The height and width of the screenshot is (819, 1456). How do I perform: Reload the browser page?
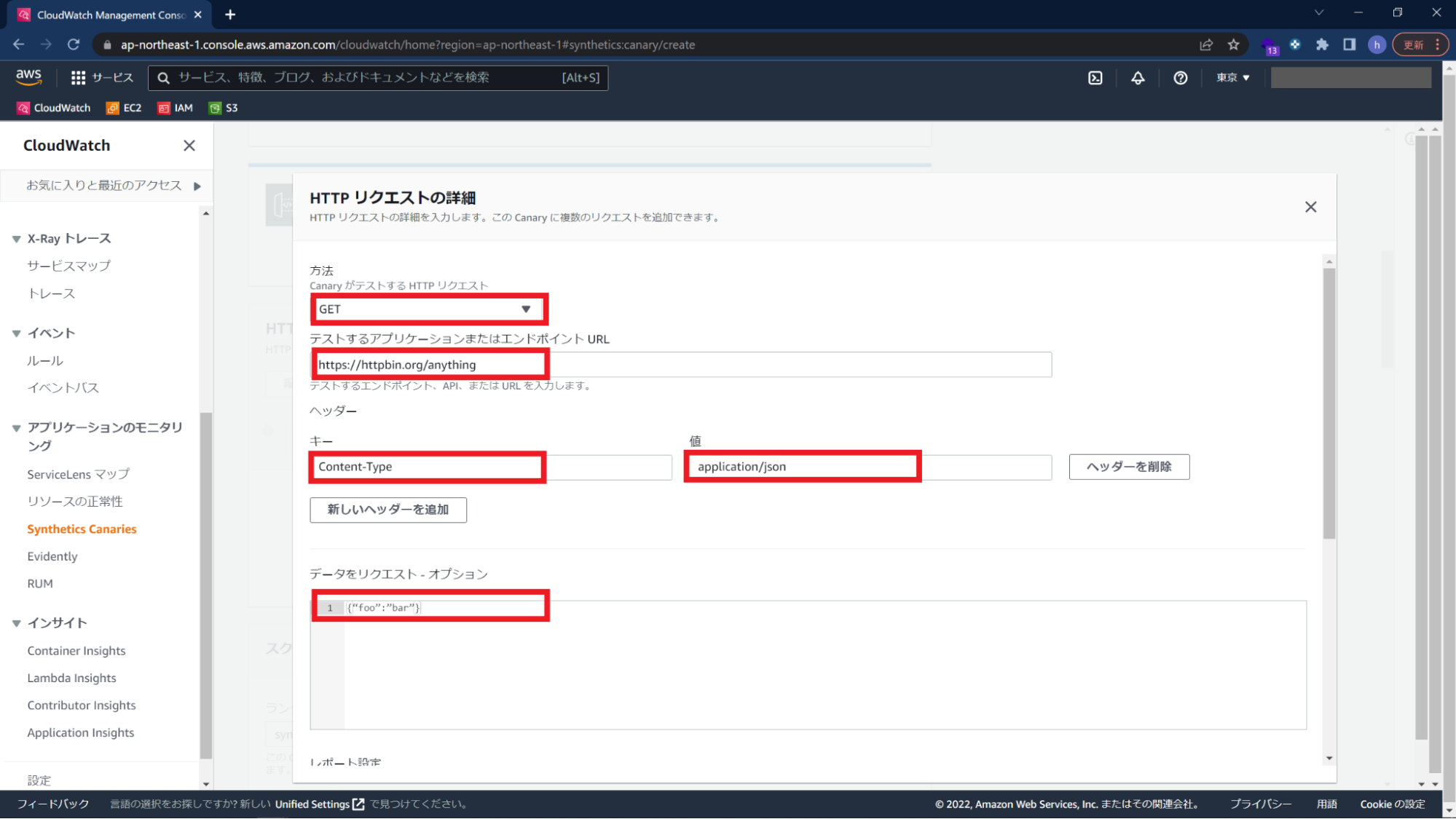tap(74, 44)
